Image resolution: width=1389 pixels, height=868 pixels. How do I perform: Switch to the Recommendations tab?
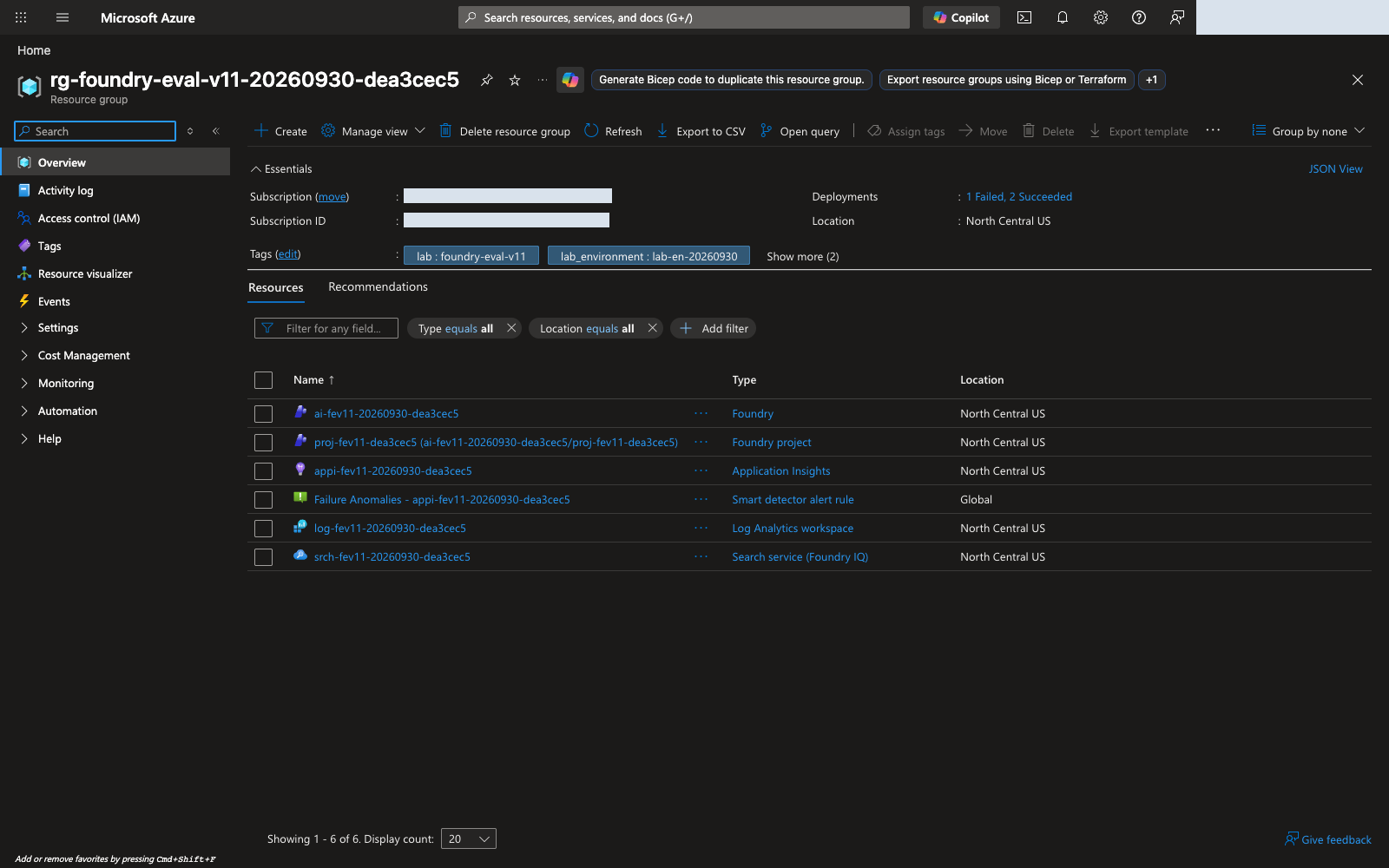point(378,286)
